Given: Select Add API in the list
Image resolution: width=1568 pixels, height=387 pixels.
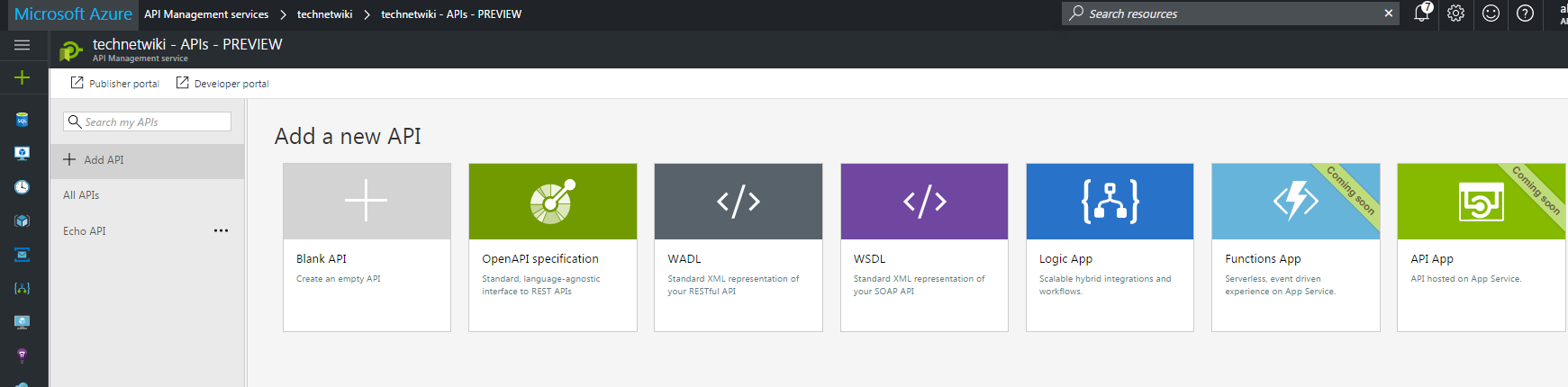Looking at the screenshot, I should [147, 160].
